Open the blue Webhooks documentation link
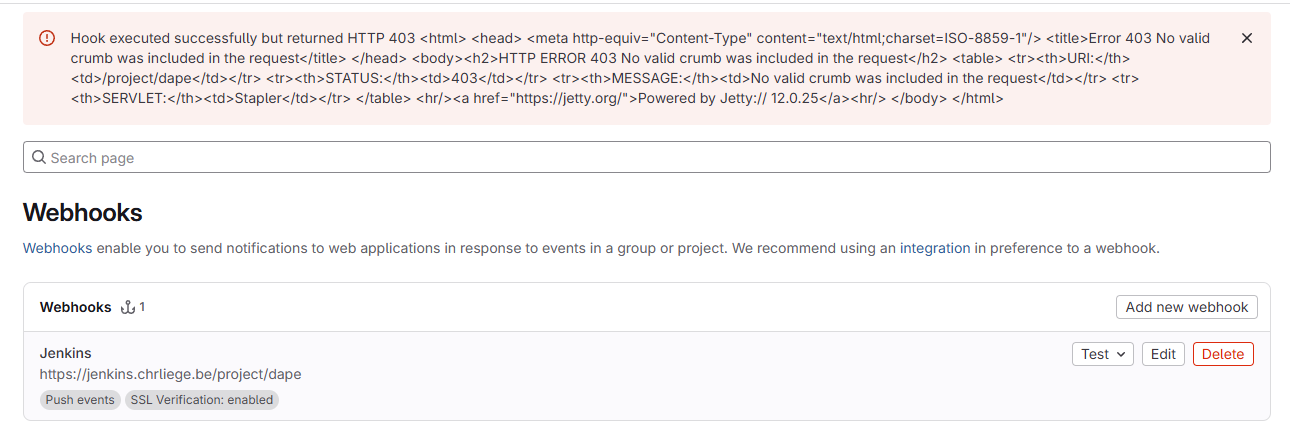This screenshot has width=1290, height=436. point(57,248)
